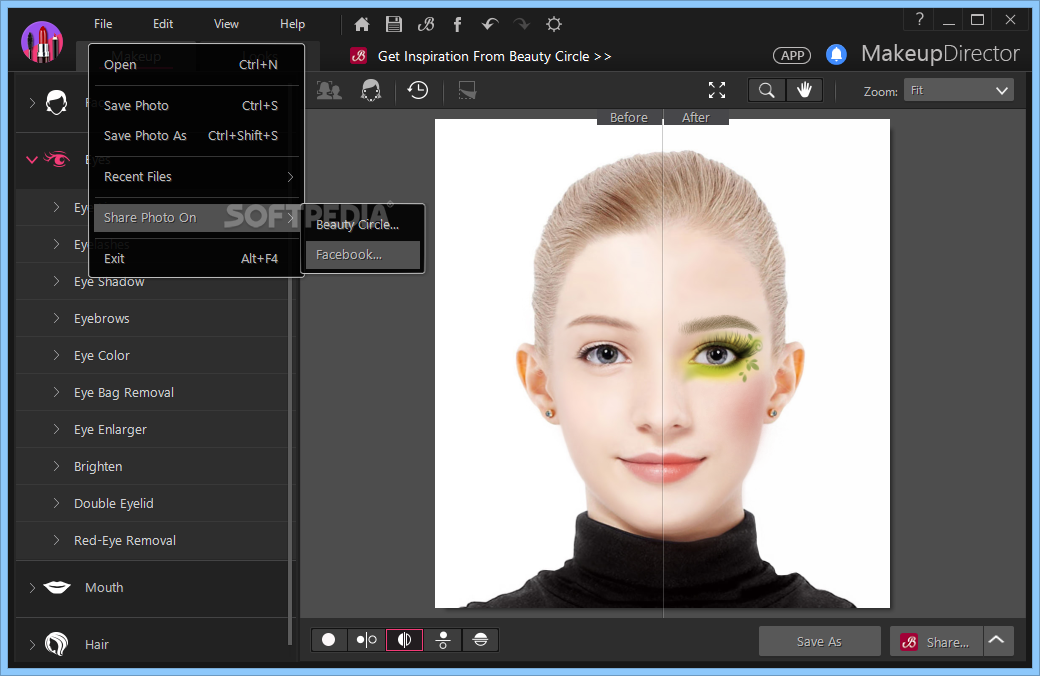Screen dimensions: 1040x676
Task: Select the magnifier zoom tool
Action: coord(767,90)
